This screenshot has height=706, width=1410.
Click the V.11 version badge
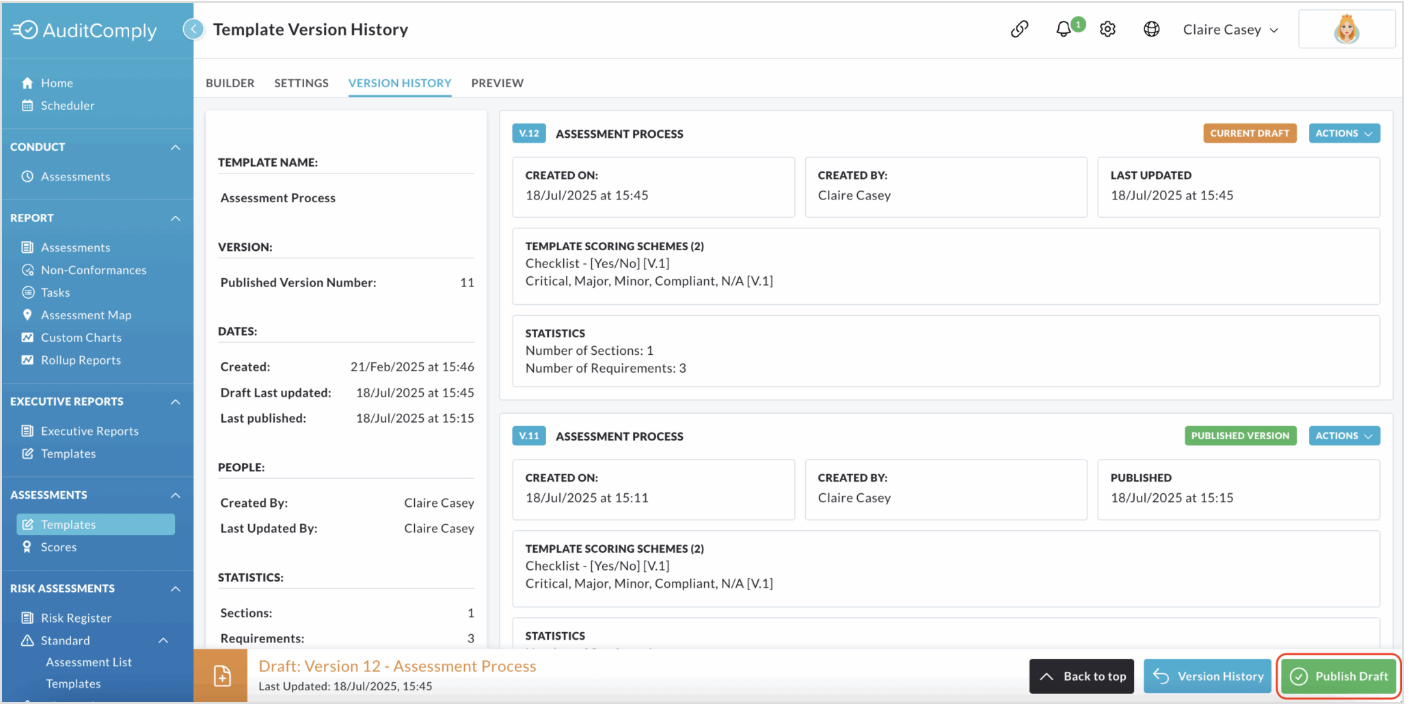528,436
